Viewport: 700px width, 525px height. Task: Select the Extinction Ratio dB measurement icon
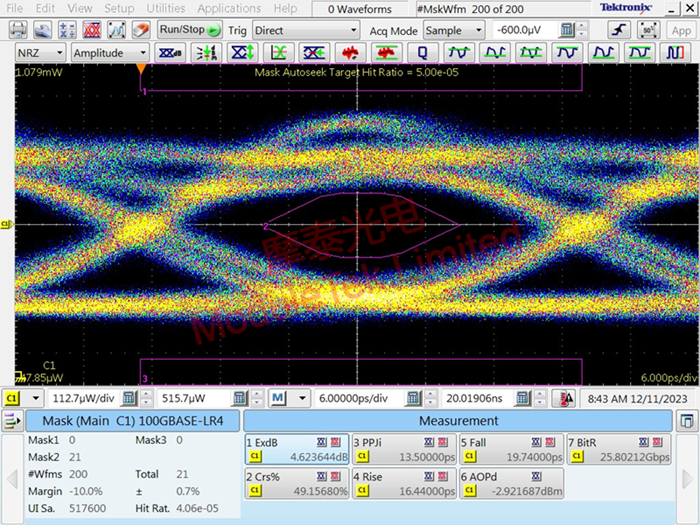point(169,52)
